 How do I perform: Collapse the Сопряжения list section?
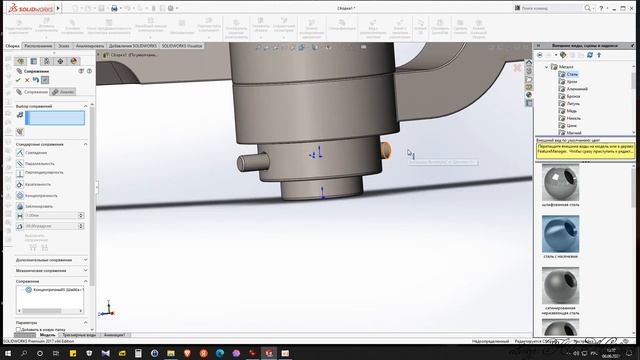85,281
